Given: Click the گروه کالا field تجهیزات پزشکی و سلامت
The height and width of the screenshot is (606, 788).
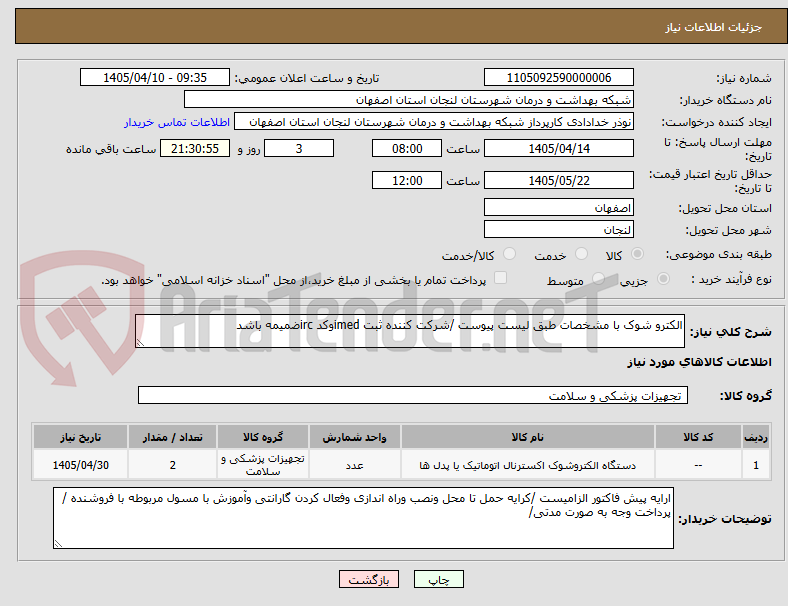Looking at the screenshot, I should tap(413, 395).
